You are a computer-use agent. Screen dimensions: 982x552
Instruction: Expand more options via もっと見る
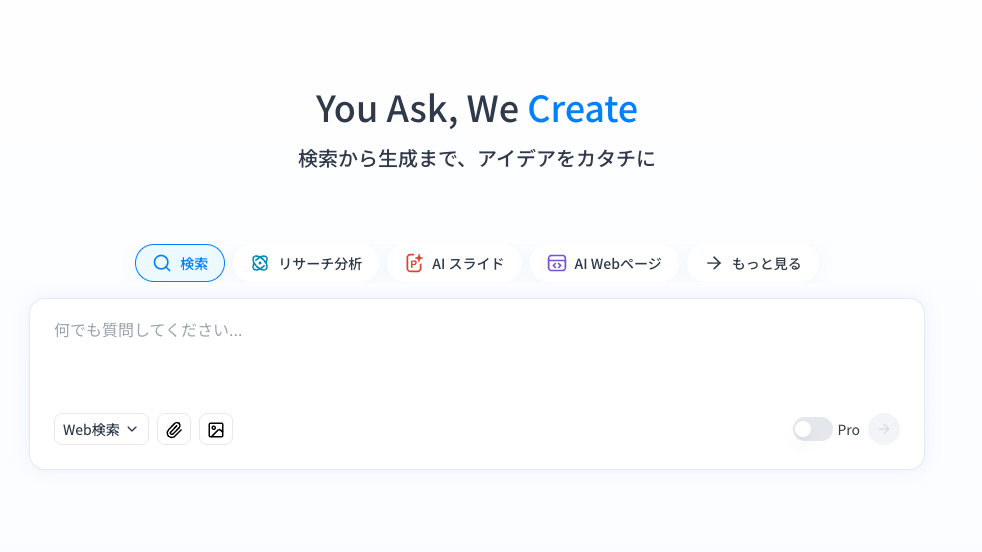pyautogui.click(x=753, y=263)
